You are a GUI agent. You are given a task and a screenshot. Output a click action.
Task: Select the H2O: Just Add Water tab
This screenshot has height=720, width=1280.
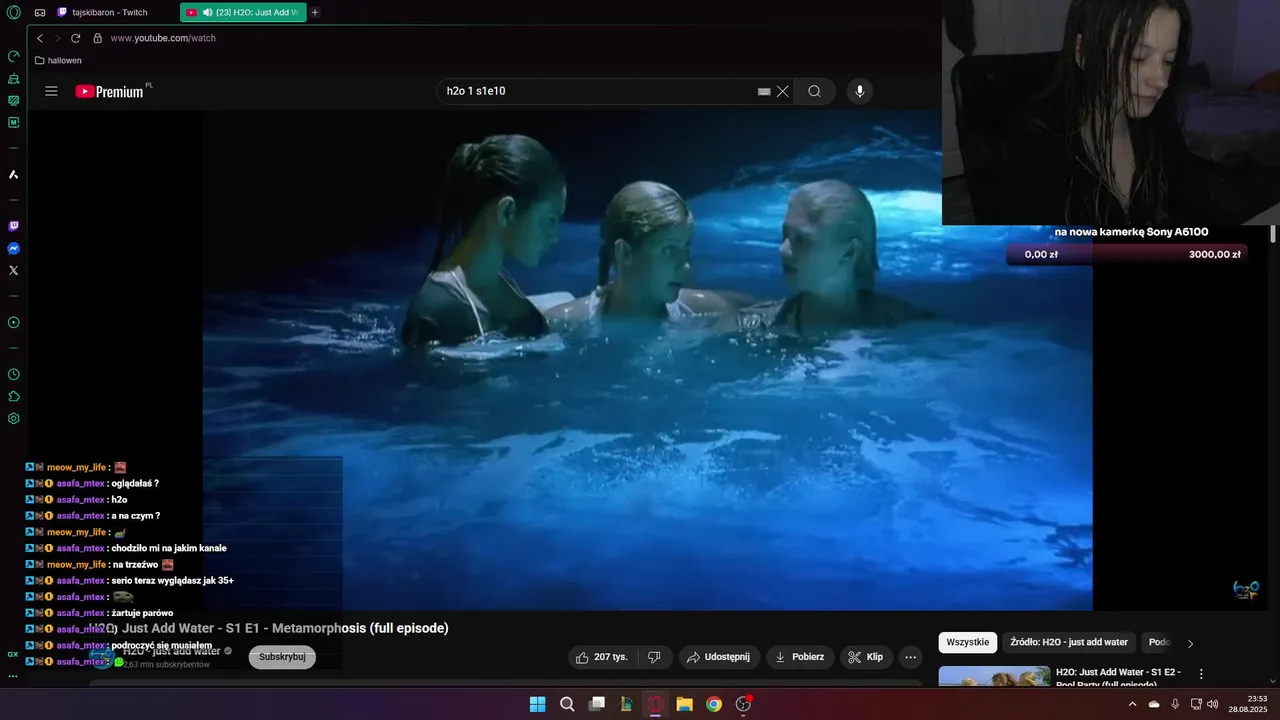click(x=243, y=12)
